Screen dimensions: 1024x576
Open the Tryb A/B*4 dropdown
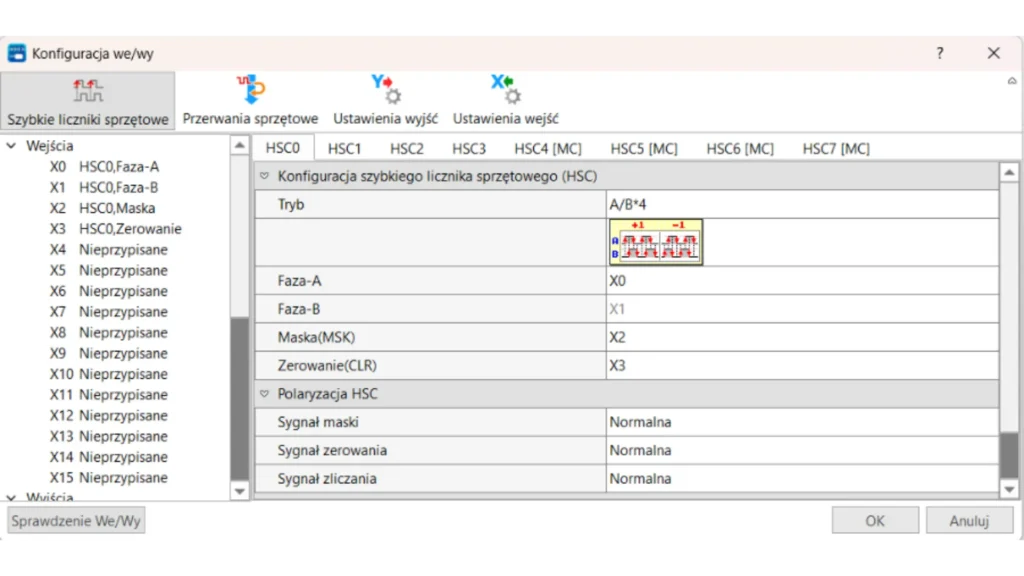click(802, 204)
